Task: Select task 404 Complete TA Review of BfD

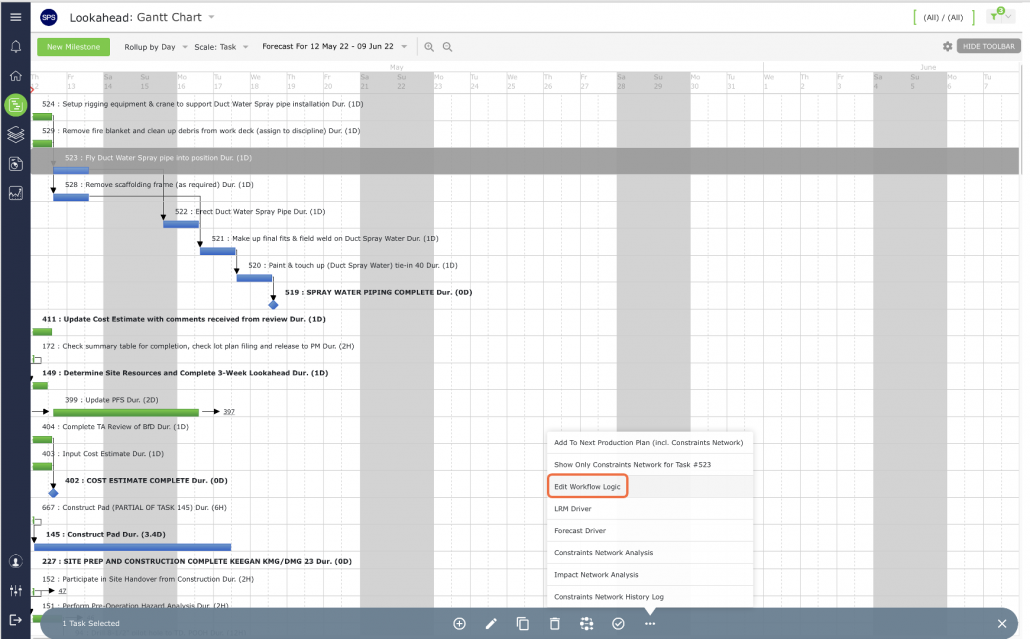Action: [x=115, y=427]
